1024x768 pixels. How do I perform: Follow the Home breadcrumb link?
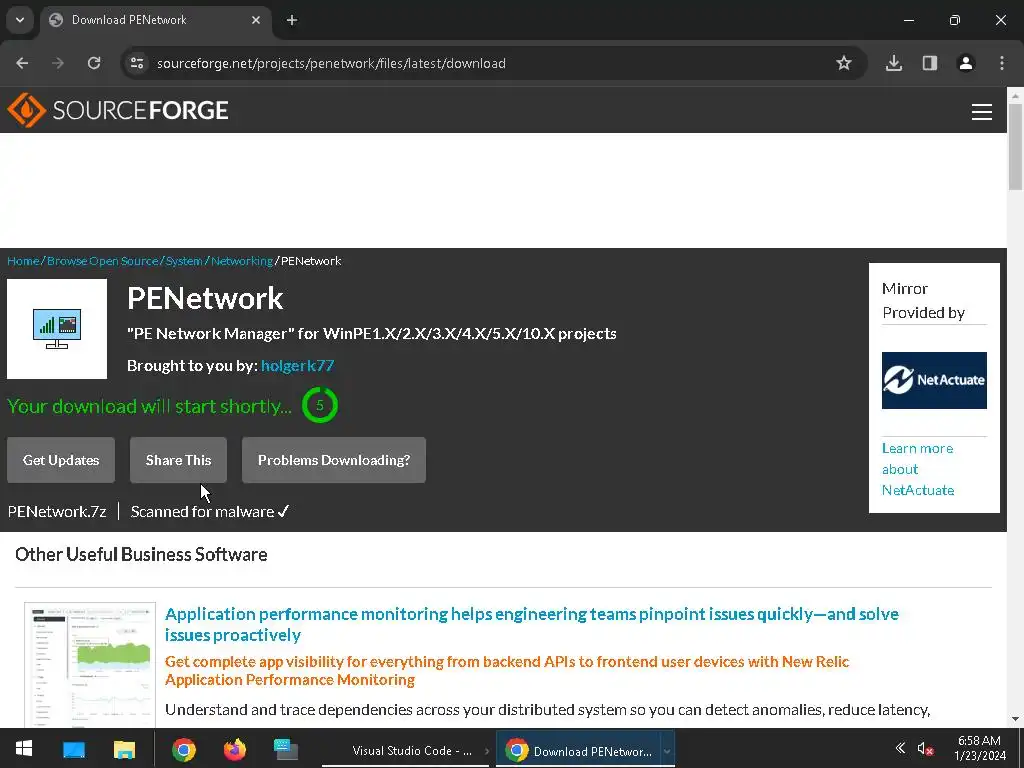click(23, 261)
